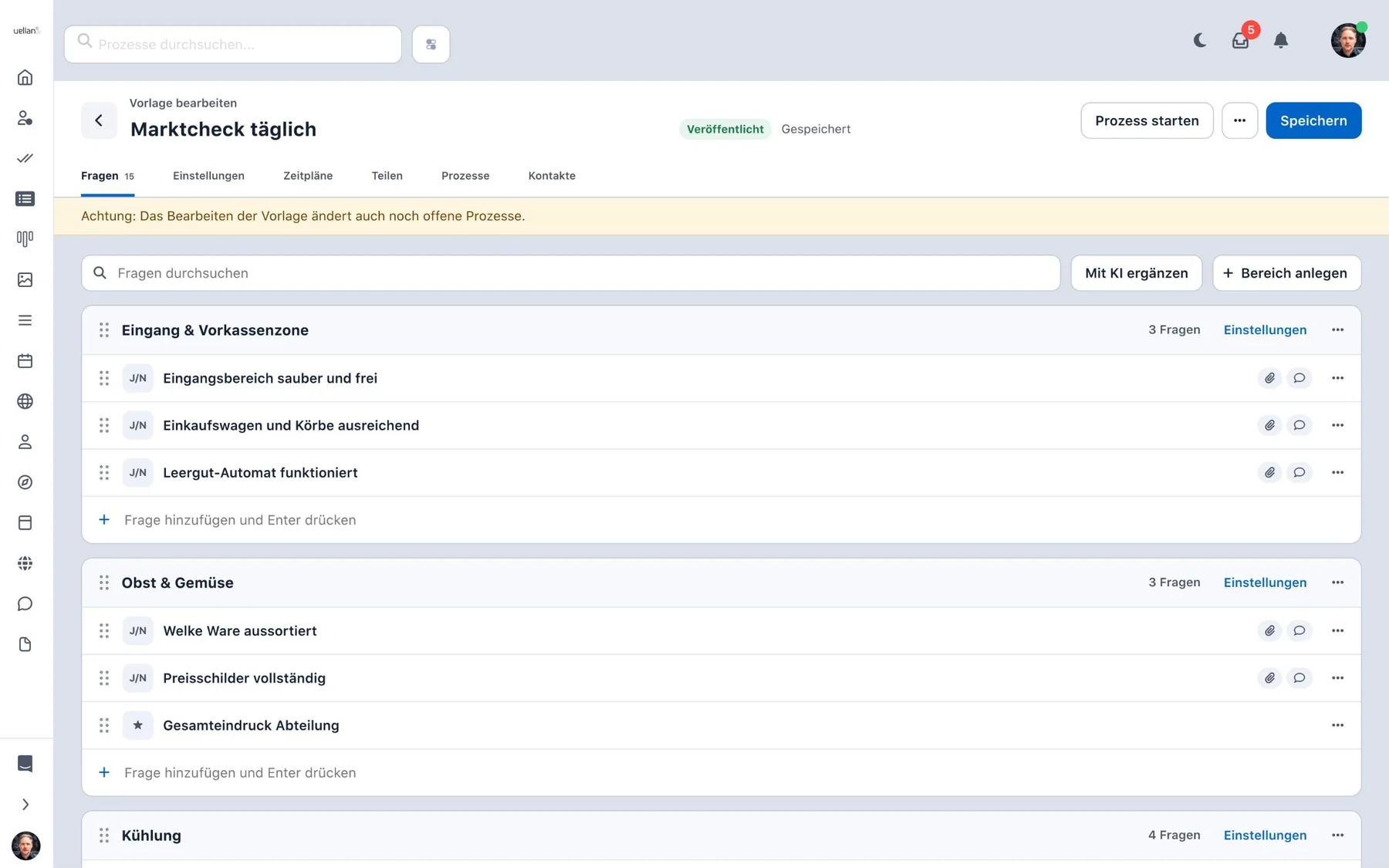Image resolution: width=1389 pixels, height=868 pixels.
Task: Switch to the Prozesse tab
Action: (x=465, y=176)
